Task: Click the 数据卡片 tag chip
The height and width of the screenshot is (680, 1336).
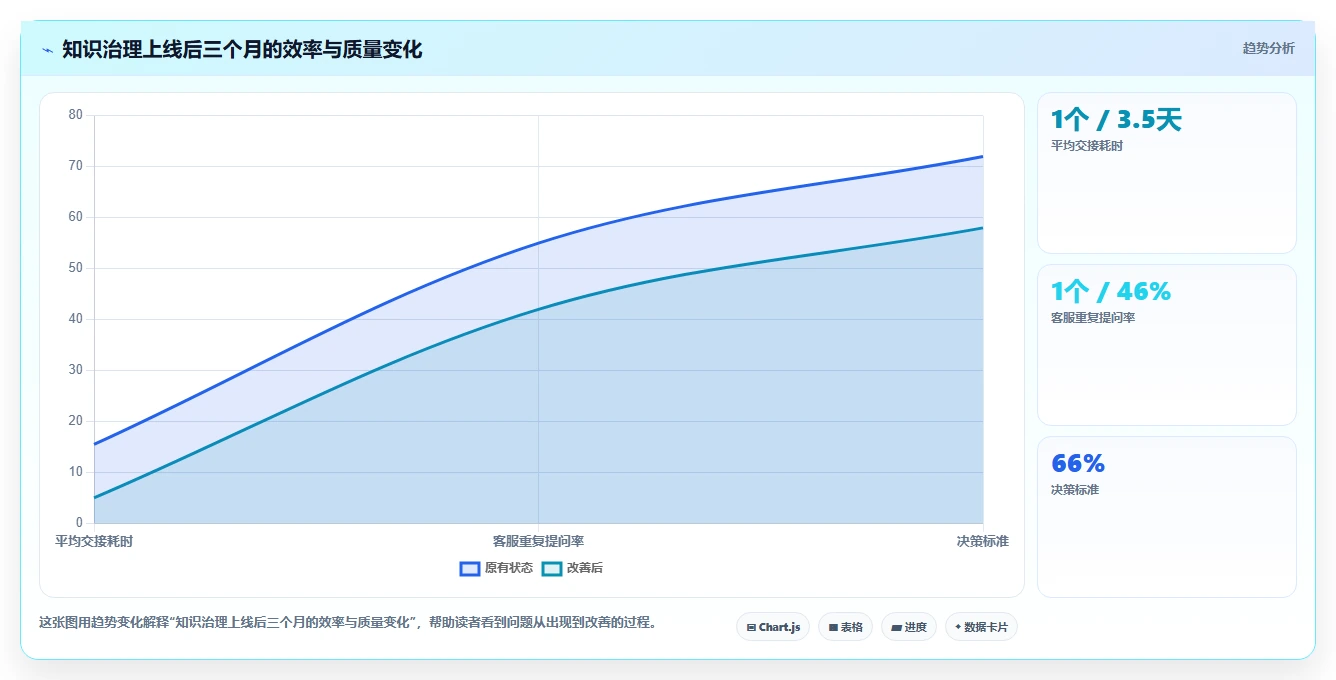Action: (981, 627)
